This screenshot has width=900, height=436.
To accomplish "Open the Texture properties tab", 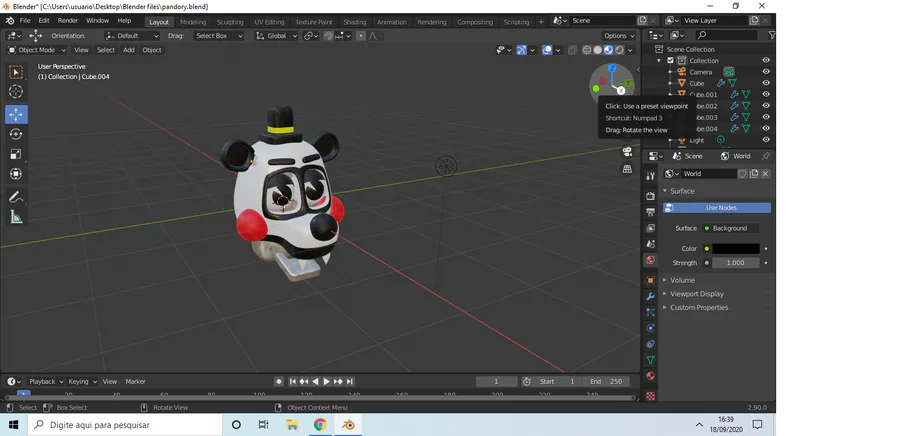I will [x=650, y=396].
